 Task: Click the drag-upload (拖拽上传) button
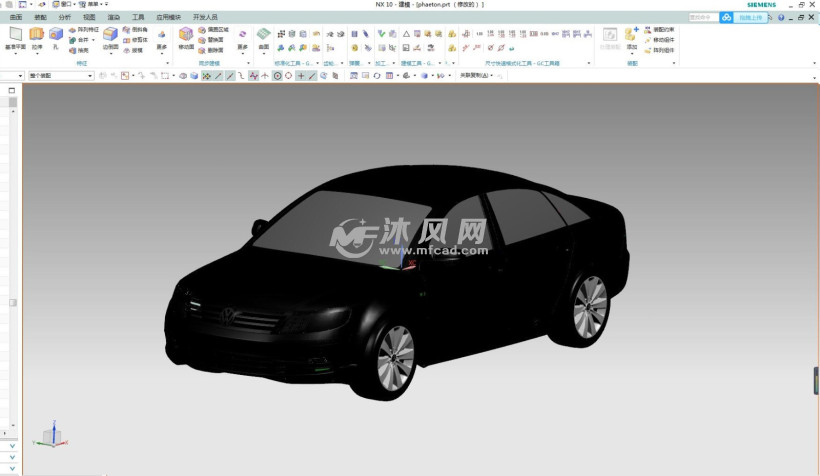pyautogui.click(x=750, y=17)
